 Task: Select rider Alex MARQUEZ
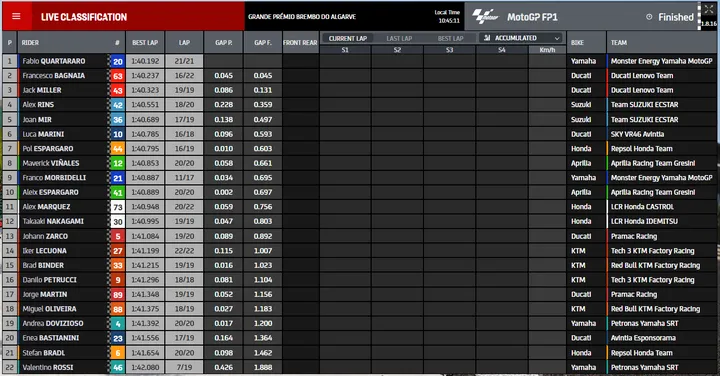(46, 207)
